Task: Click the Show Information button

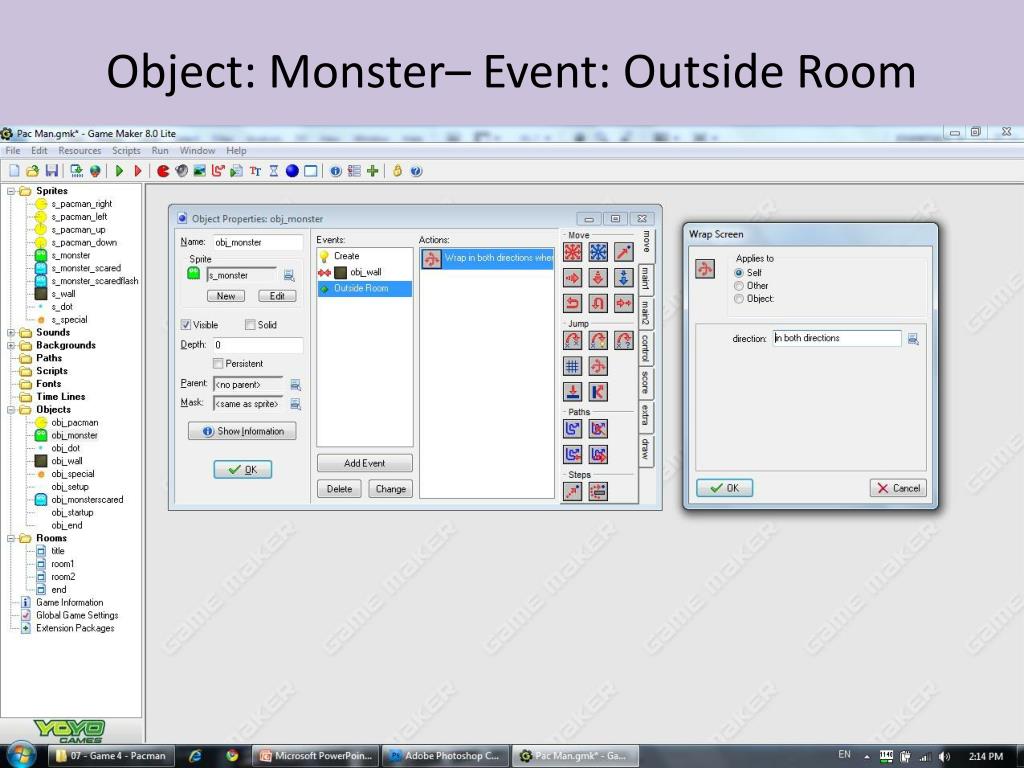Action: pos(242,431)
